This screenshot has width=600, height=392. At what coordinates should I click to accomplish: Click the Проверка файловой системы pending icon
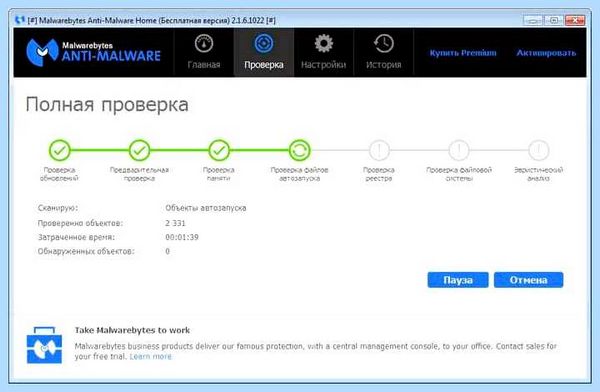459,150
